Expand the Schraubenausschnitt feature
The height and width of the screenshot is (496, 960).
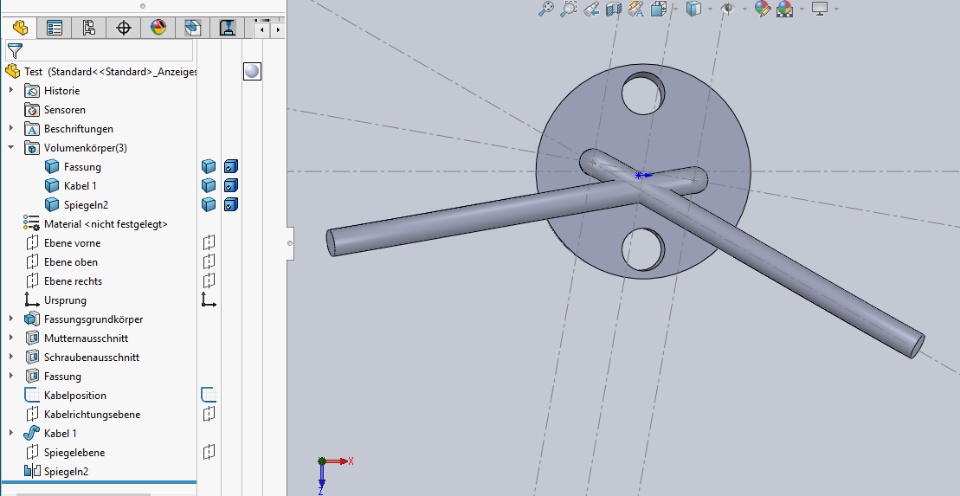click(x=10, y=356)
